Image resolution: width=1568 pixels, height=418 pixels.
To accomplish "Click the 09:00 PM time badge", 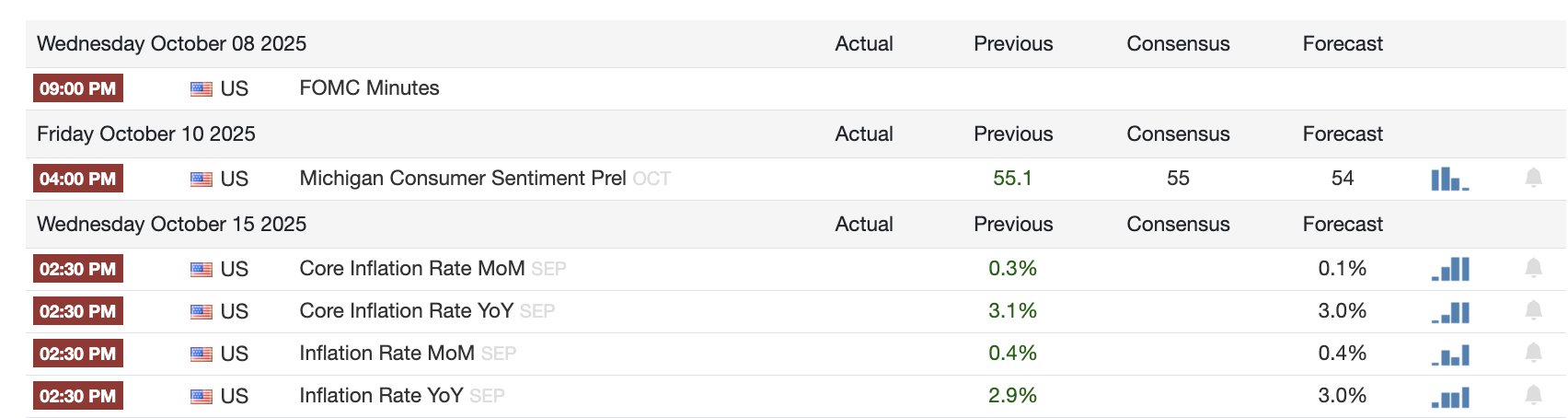I will 78,89.
